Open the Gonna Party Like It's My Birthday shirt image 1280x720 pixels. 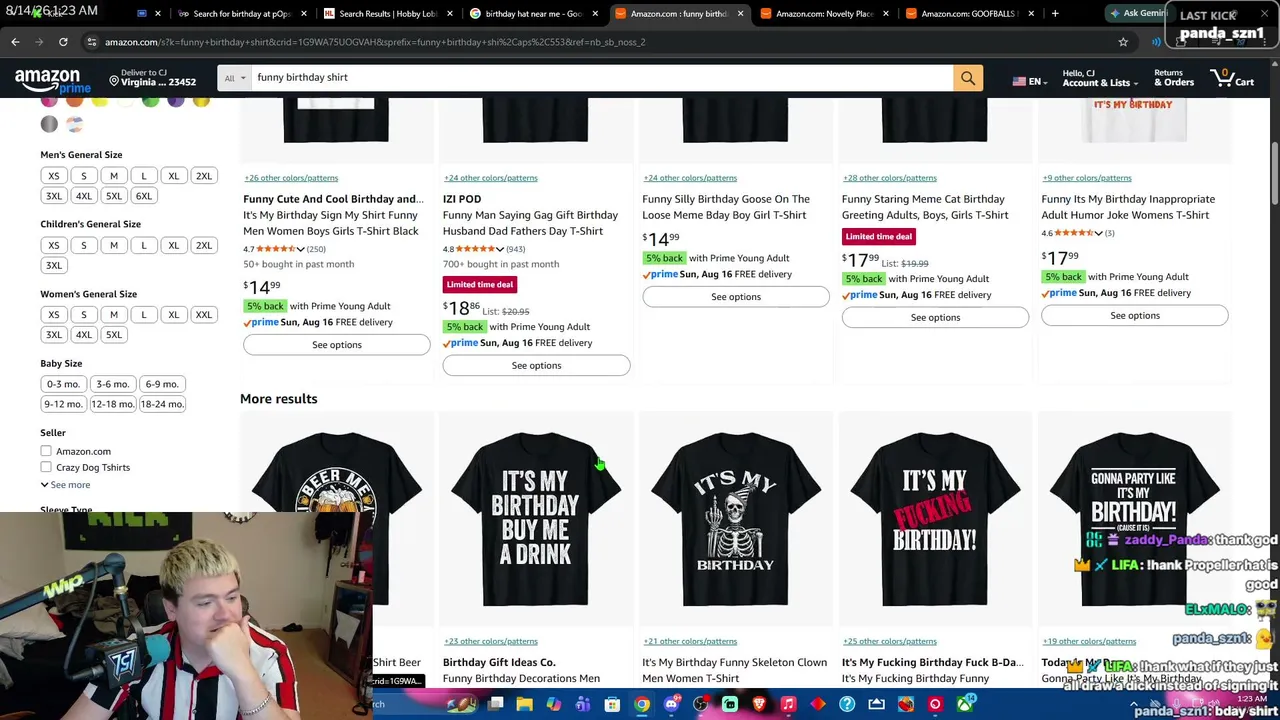[1135, 520]
